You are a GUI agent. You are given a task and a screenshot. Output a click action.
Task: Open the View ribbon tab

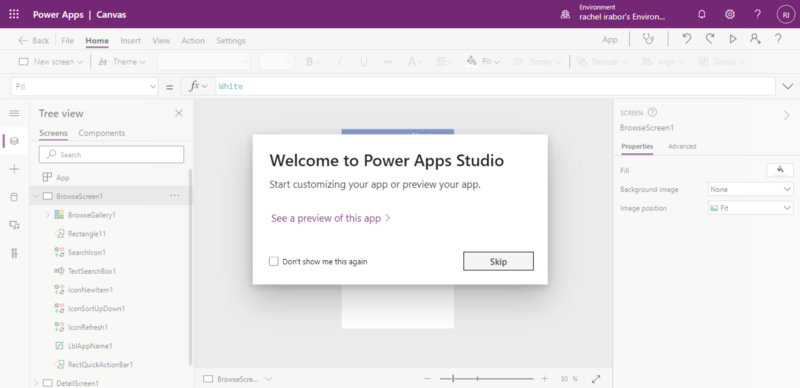161,40
